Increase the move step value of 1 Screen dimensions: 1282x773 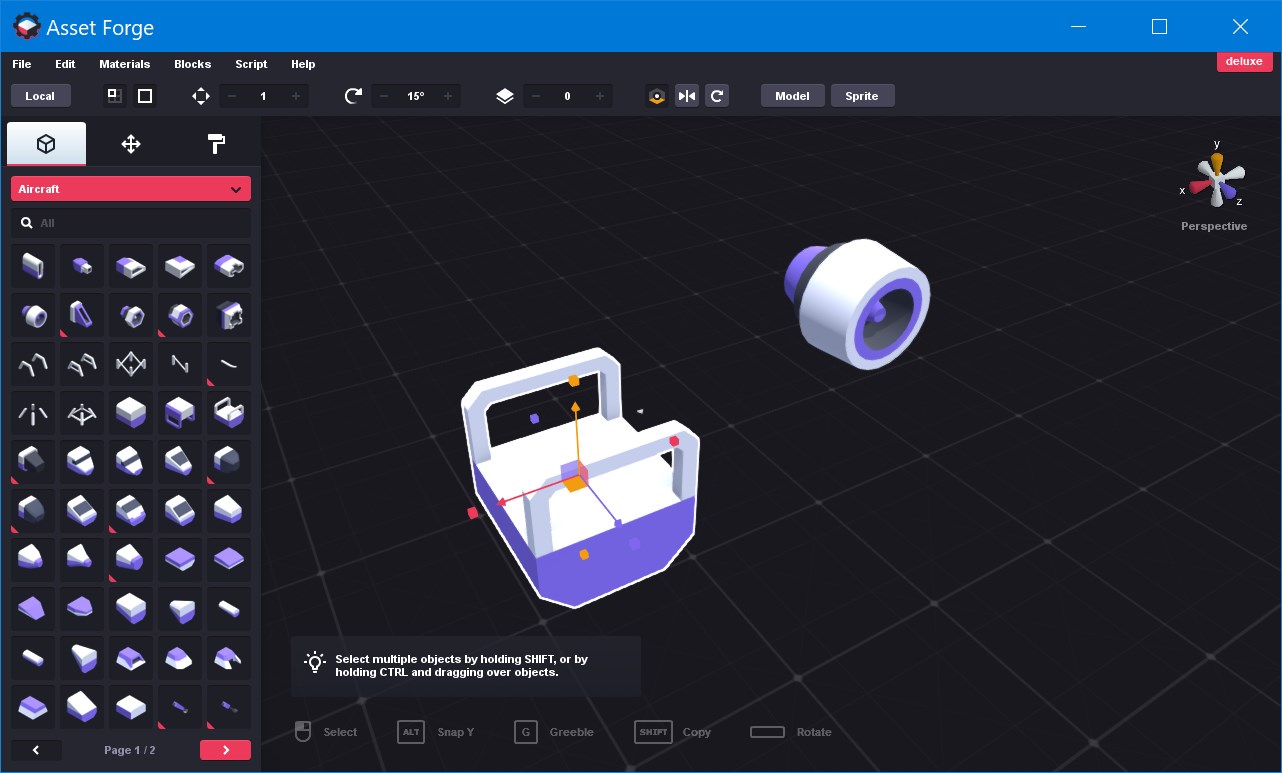click(295, 96)
